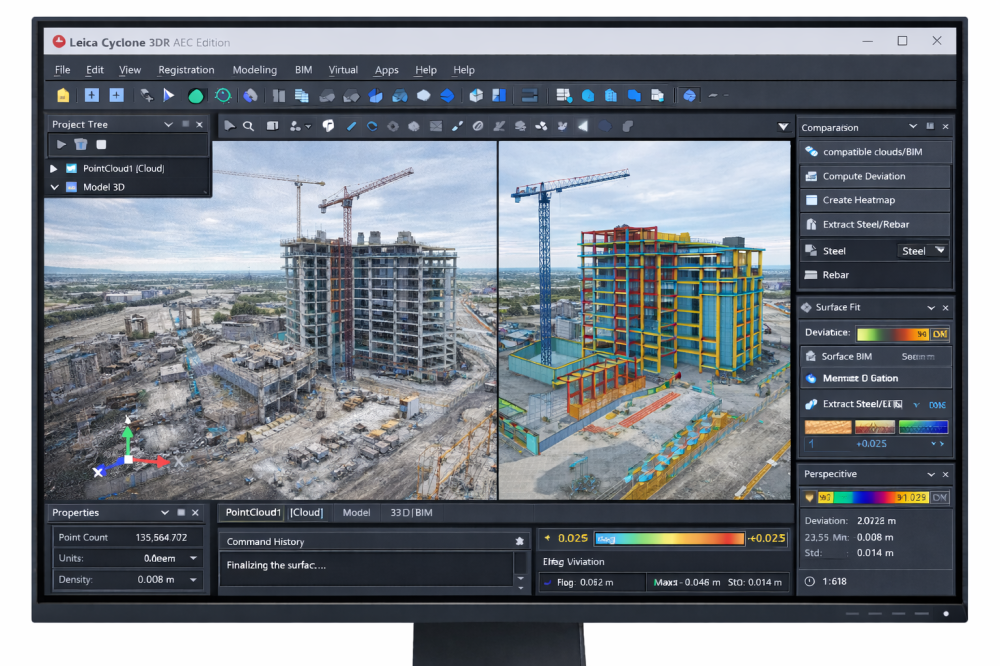Screen dimensions: 1000x666
Task: Click the trash bin icon in Project Tree
Action: pos(81,145)
